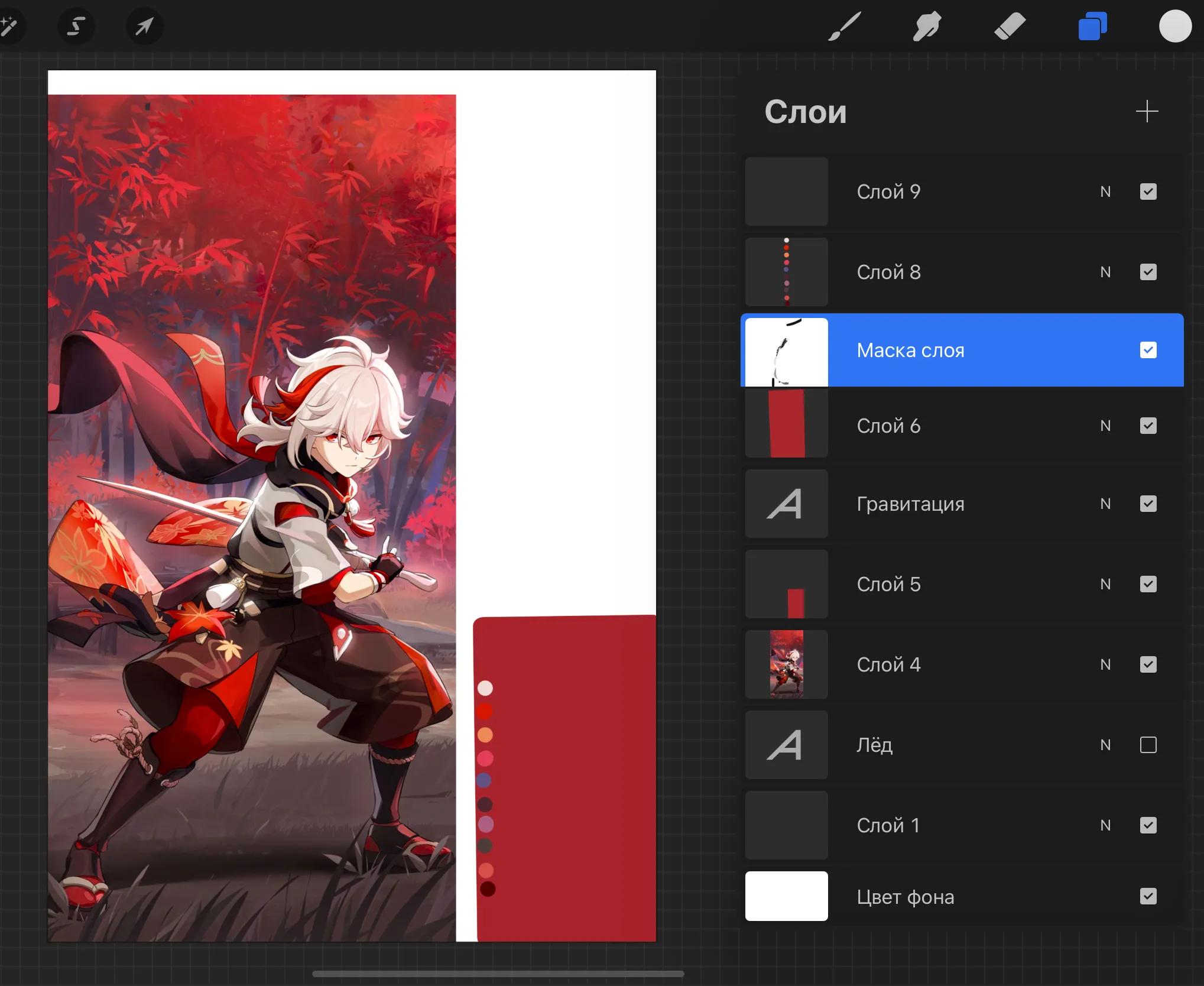
Task: Tap the mauve purple palette dot on canvas
Action: (x=485, y=824)
